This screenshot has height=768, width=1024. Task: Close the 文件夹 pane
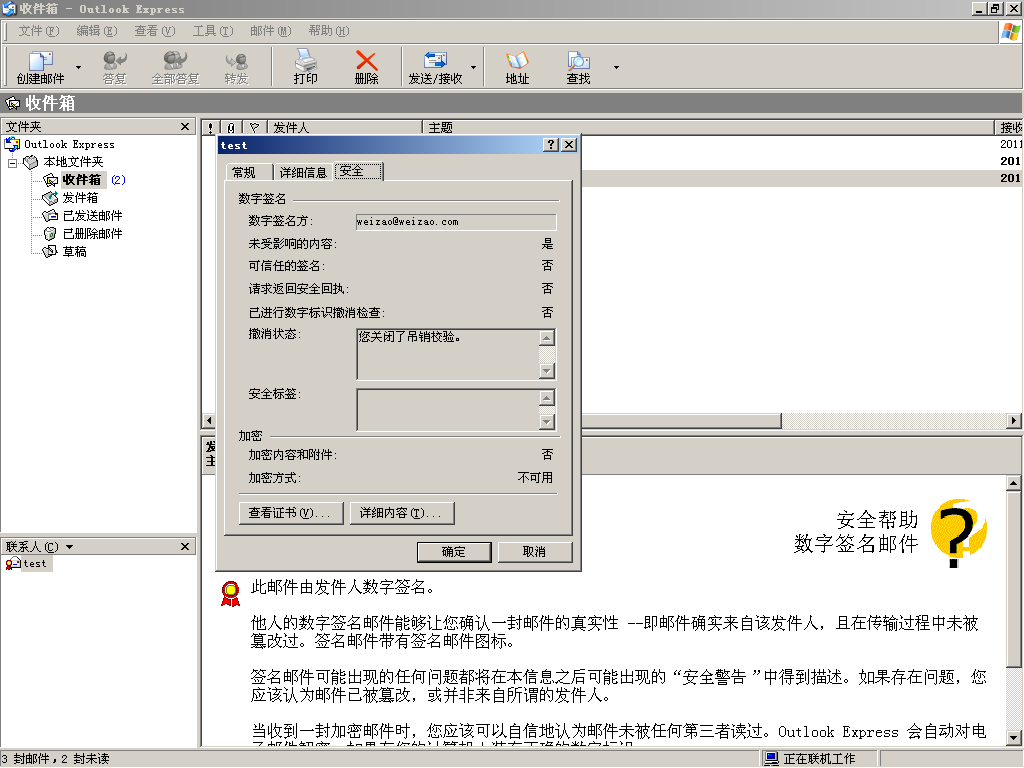click(185, 127)
